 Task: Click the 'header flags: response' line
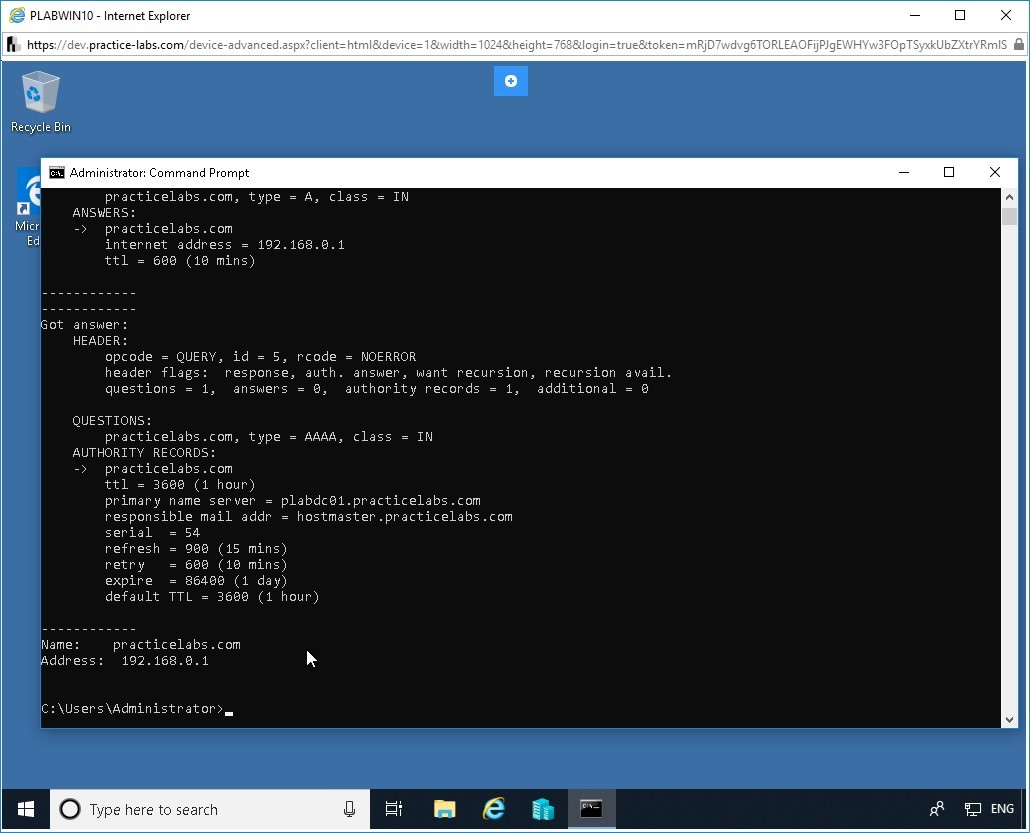pyautogui.click(x=388, y=372)
